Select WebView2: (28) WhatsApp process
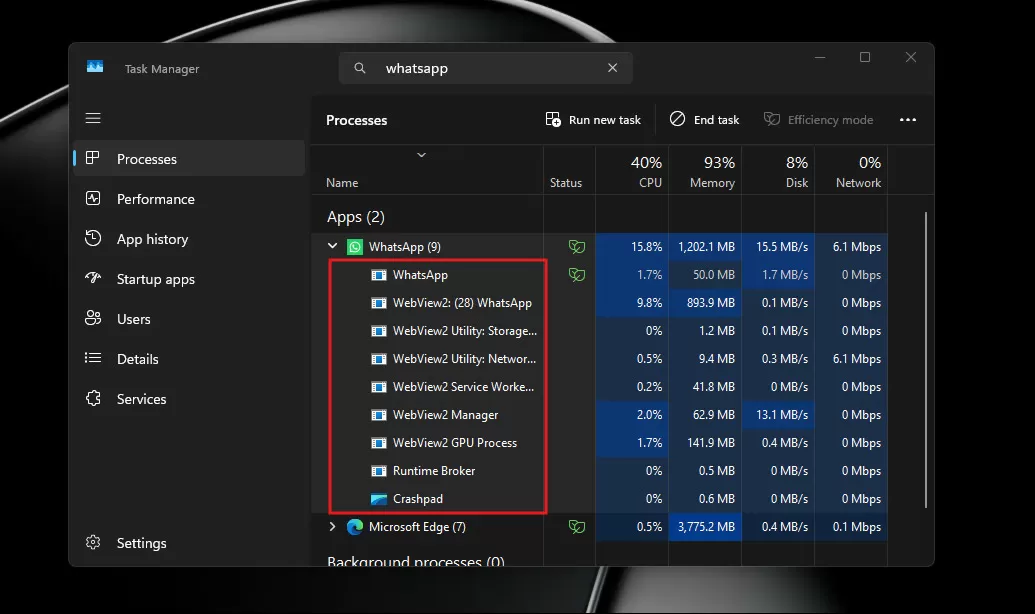1035x614 pixels. click(x=599, y=303)
